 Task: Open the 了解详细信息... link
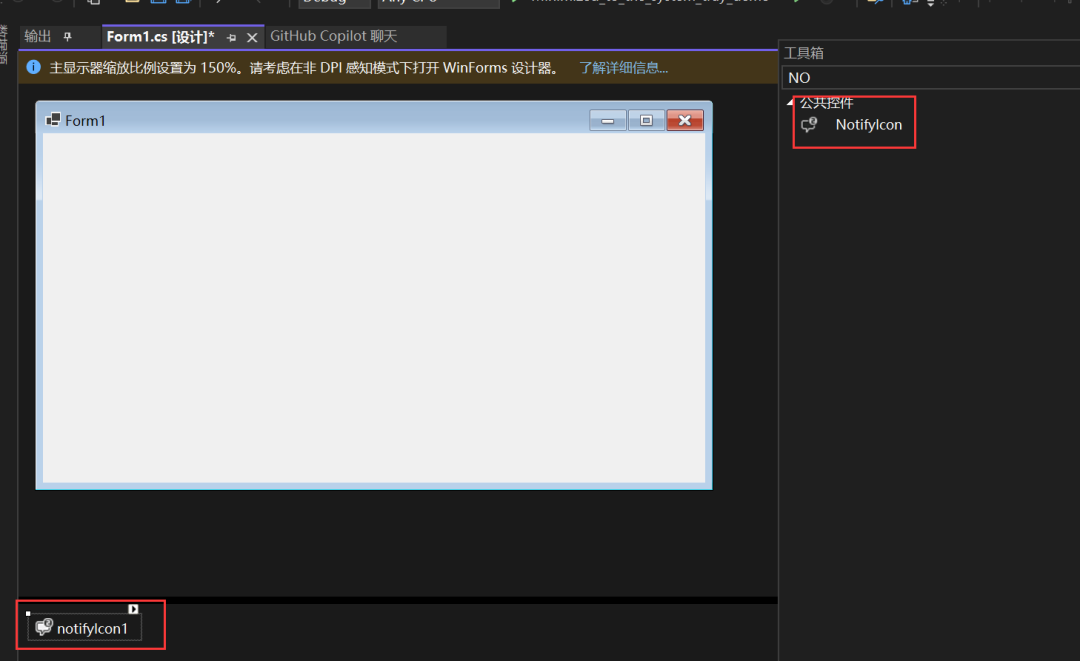click(623, 68)
